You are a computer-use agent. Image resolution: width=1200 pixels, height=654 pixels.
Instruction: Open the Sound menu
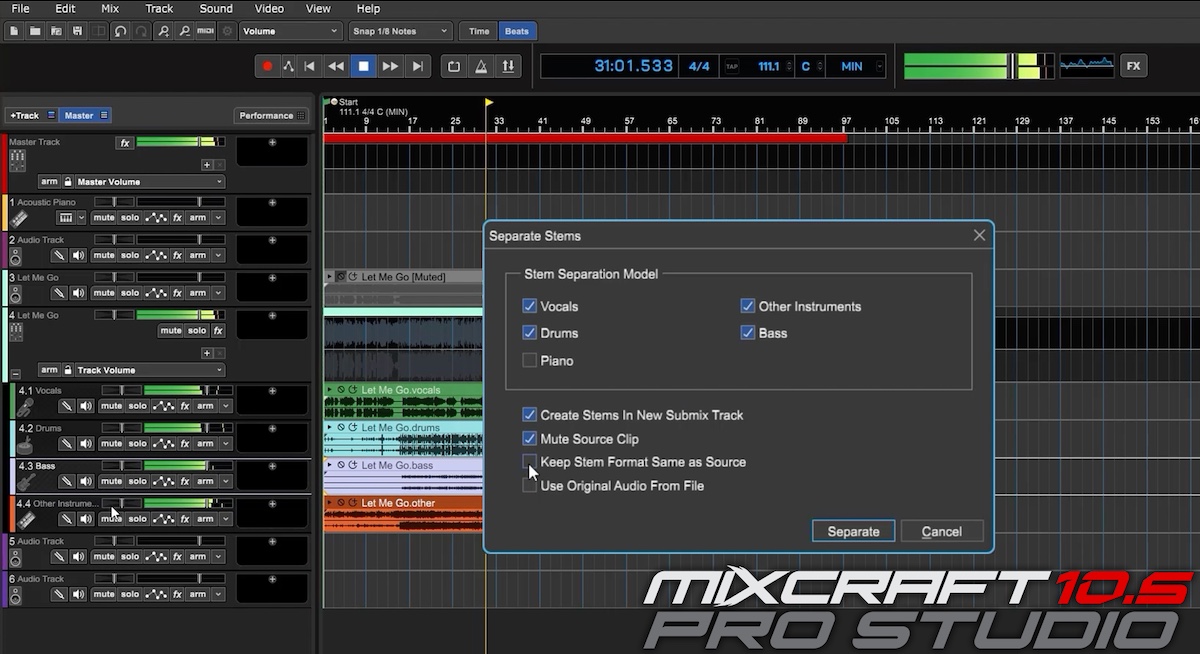click(215, 9)
